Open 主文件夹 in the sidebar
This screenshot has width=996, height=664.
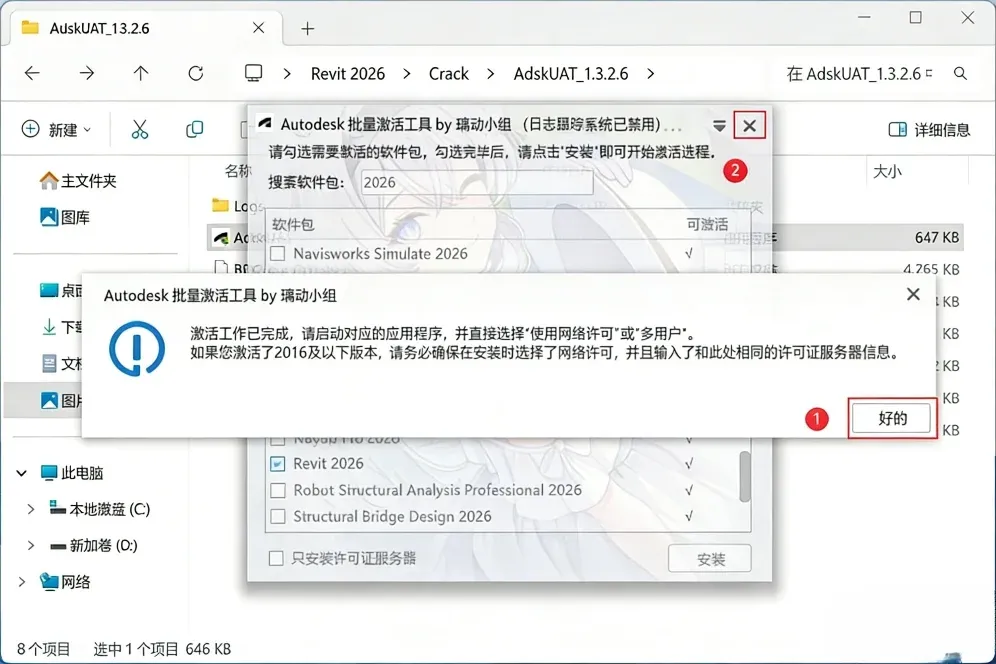click(x=78, y=181)
